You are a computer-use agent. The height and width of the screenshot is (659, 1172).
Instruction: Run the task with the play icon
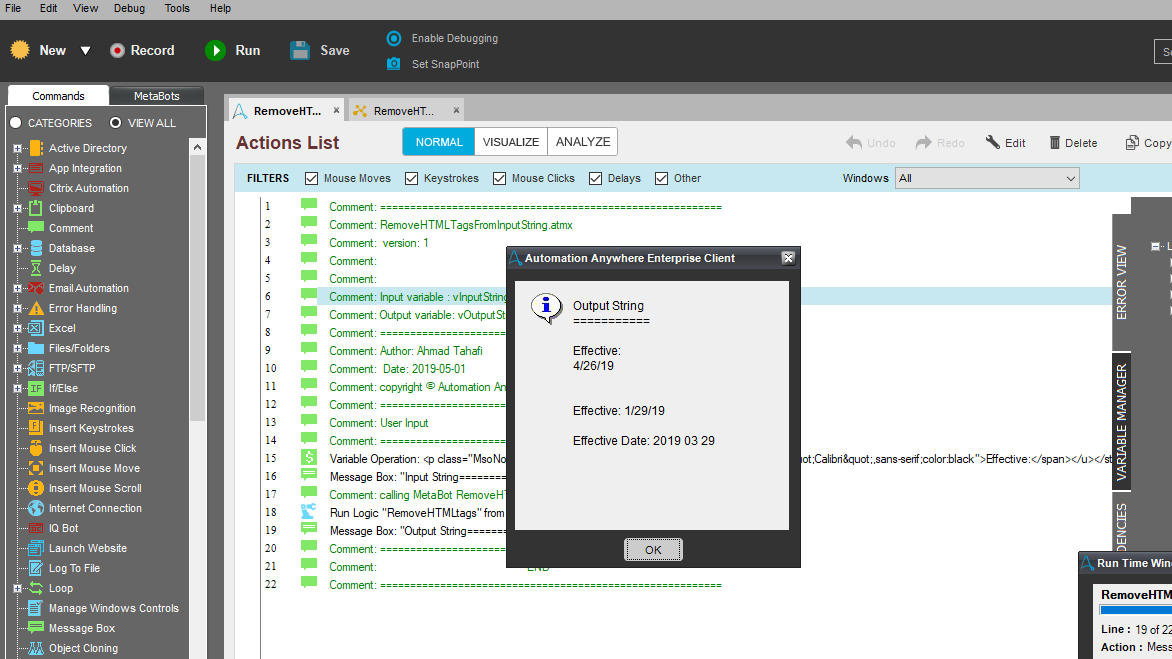(215, 50)
